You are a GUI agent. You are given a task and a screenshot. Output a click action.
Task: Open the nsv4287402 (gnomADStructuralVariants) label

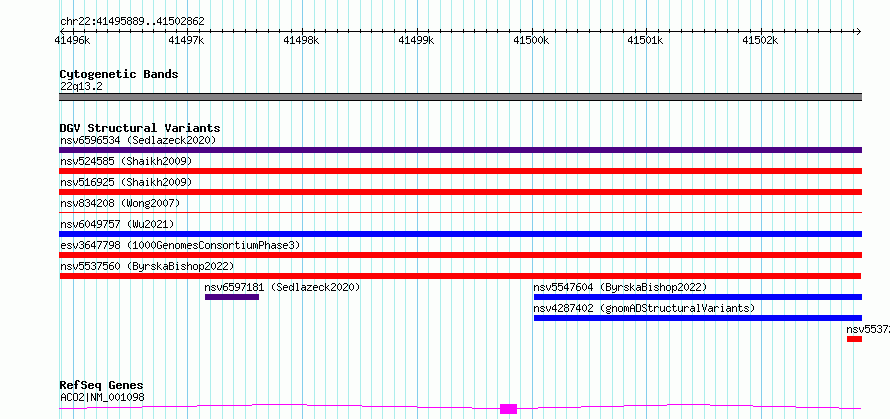pos(644,308)
